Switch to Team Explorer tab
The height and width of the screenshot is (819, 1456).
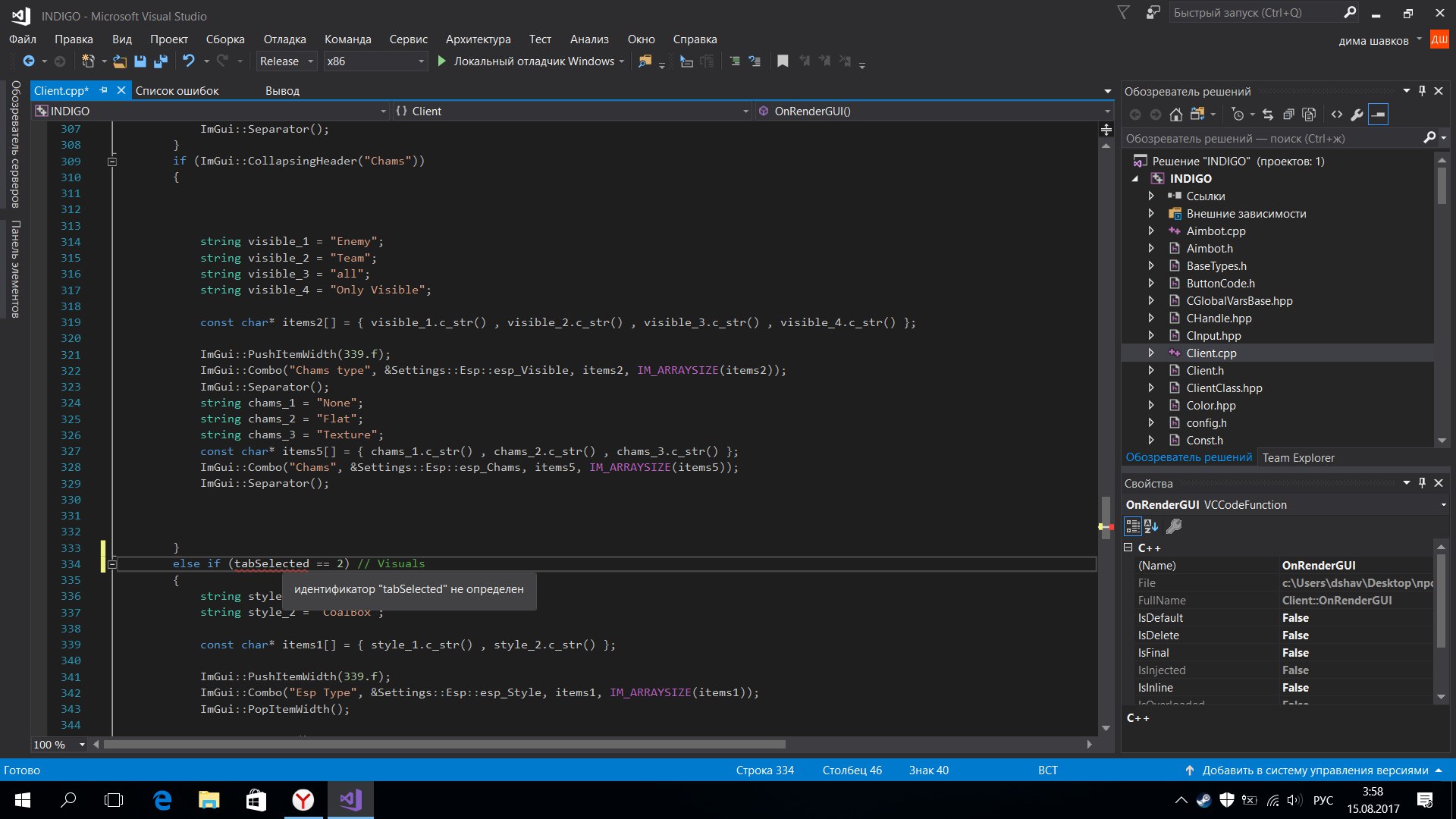1298,458
